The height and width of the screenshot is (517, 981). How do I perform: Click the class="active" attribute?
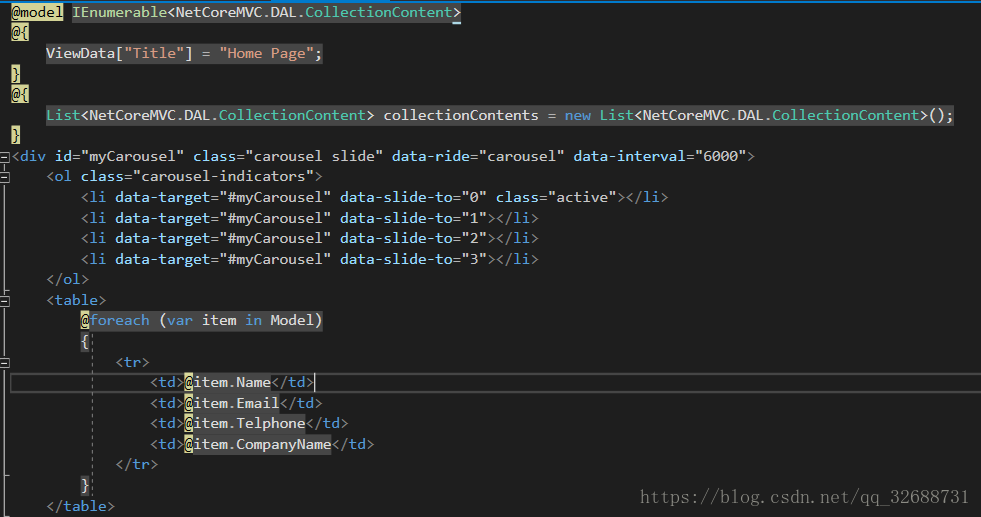(x=556, y=197)
